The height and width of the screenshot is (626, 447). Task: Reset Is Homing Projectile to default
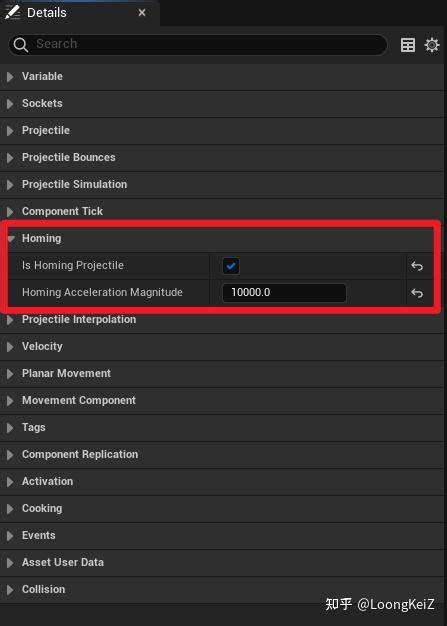point(417,266)
